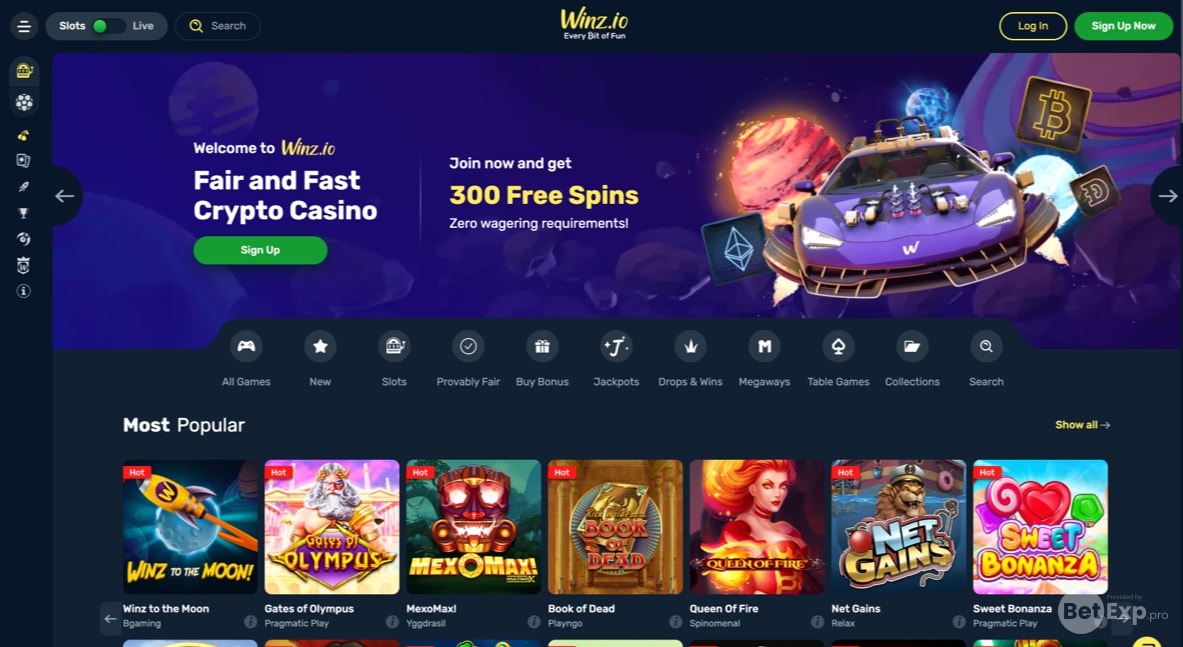This screenshot has width=1183, height=647.
Task: Open the Gates of Olympus game thumbnail
Action: (332, 527)
